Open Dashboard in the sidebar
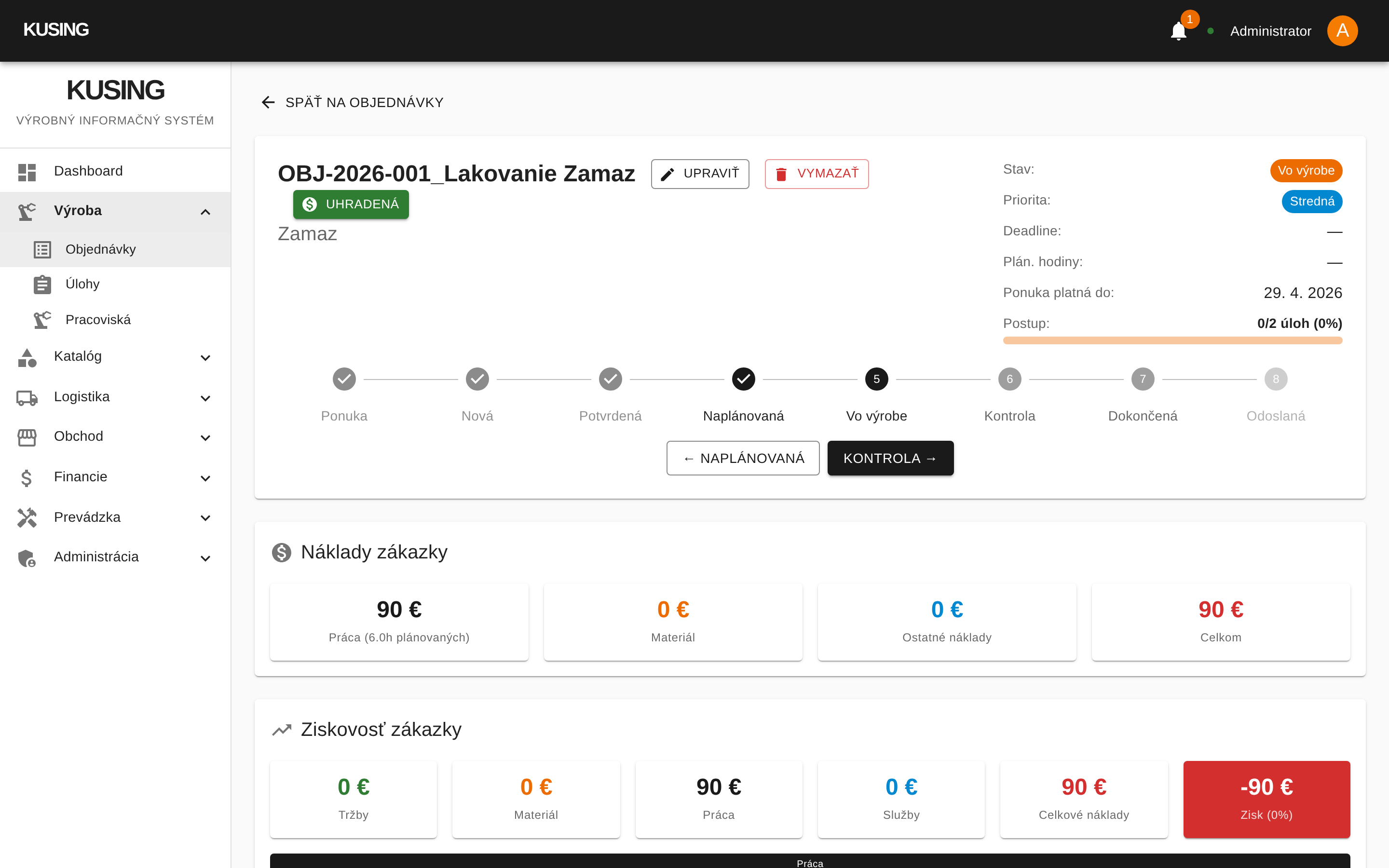Viewport: 1389px width, 868px height. [115, 172]
